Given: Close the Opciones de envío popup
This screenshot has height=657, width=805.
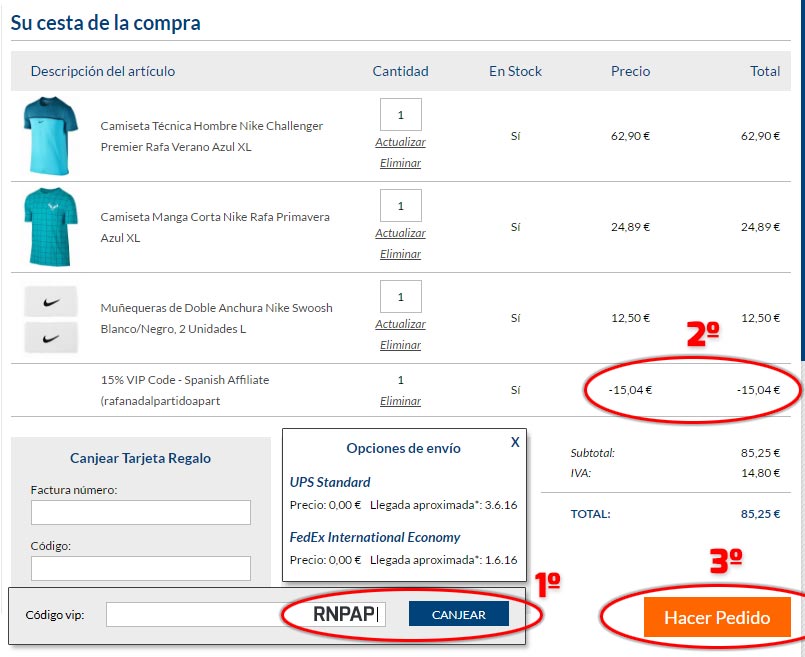Looking at the screenshot, I should pyautogui.click(x=515, y=442).
